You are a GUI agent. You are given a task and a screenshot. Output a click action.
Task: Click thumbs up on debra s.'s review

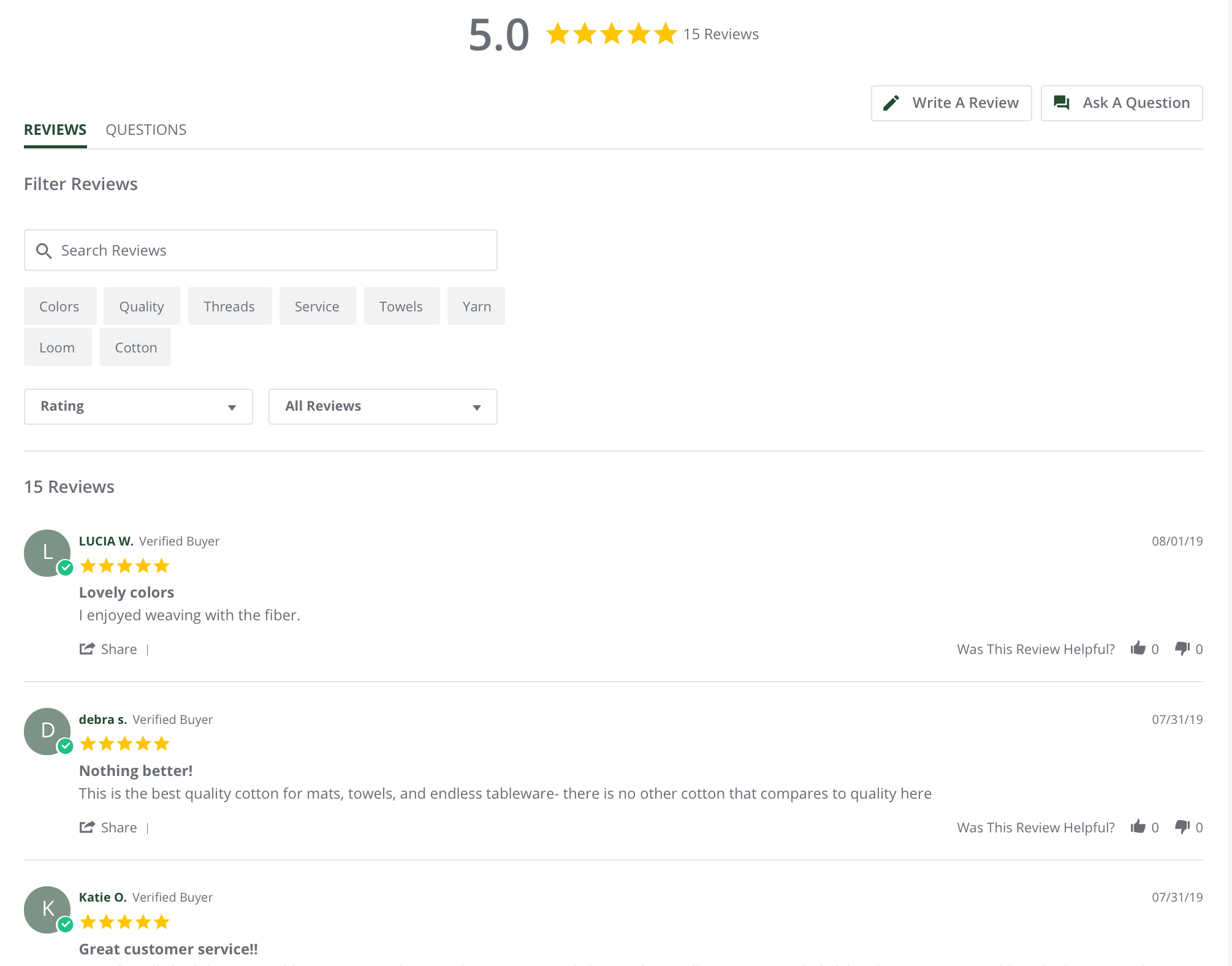click(1139, 827)
